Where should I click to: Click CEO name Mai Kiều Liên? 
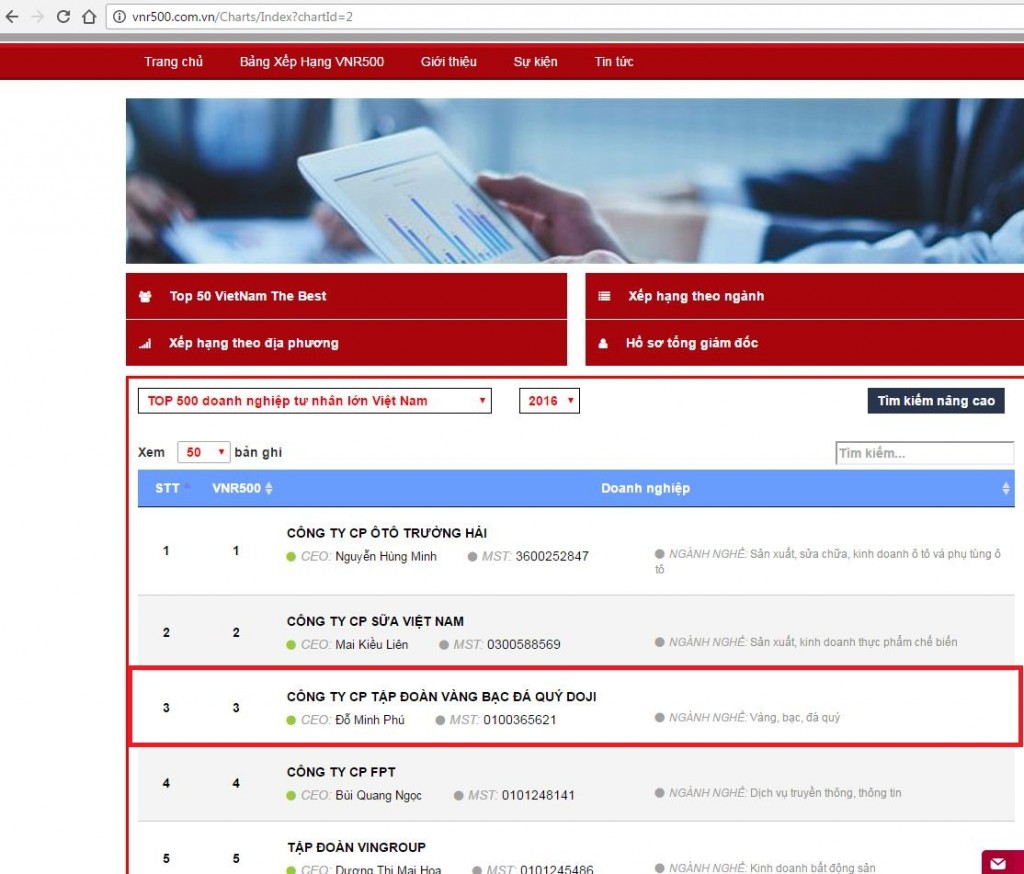[372, 645]
